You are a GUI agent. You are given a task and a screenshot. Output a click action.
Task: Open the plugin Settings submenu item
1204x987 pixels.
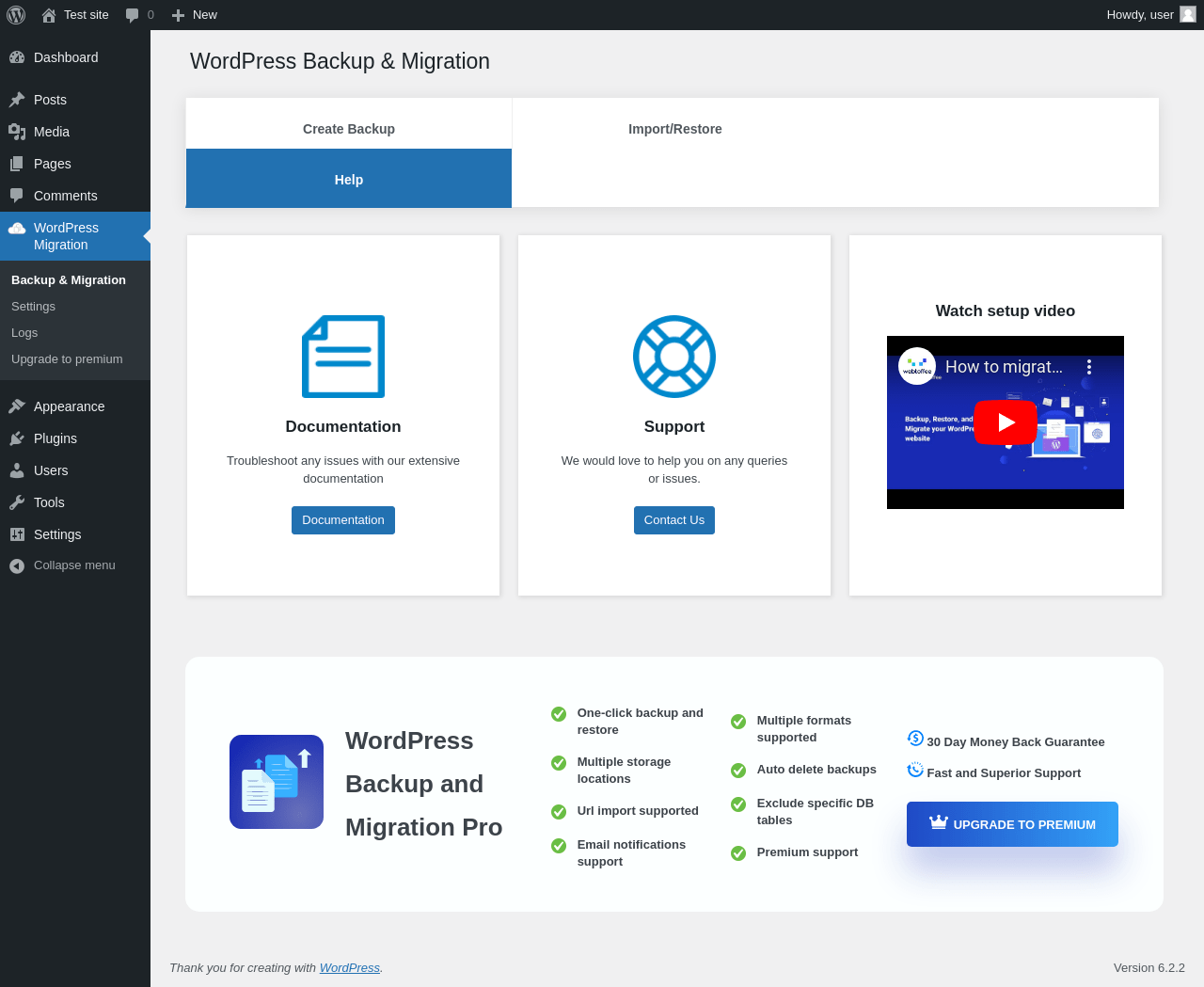pos(33,307)
